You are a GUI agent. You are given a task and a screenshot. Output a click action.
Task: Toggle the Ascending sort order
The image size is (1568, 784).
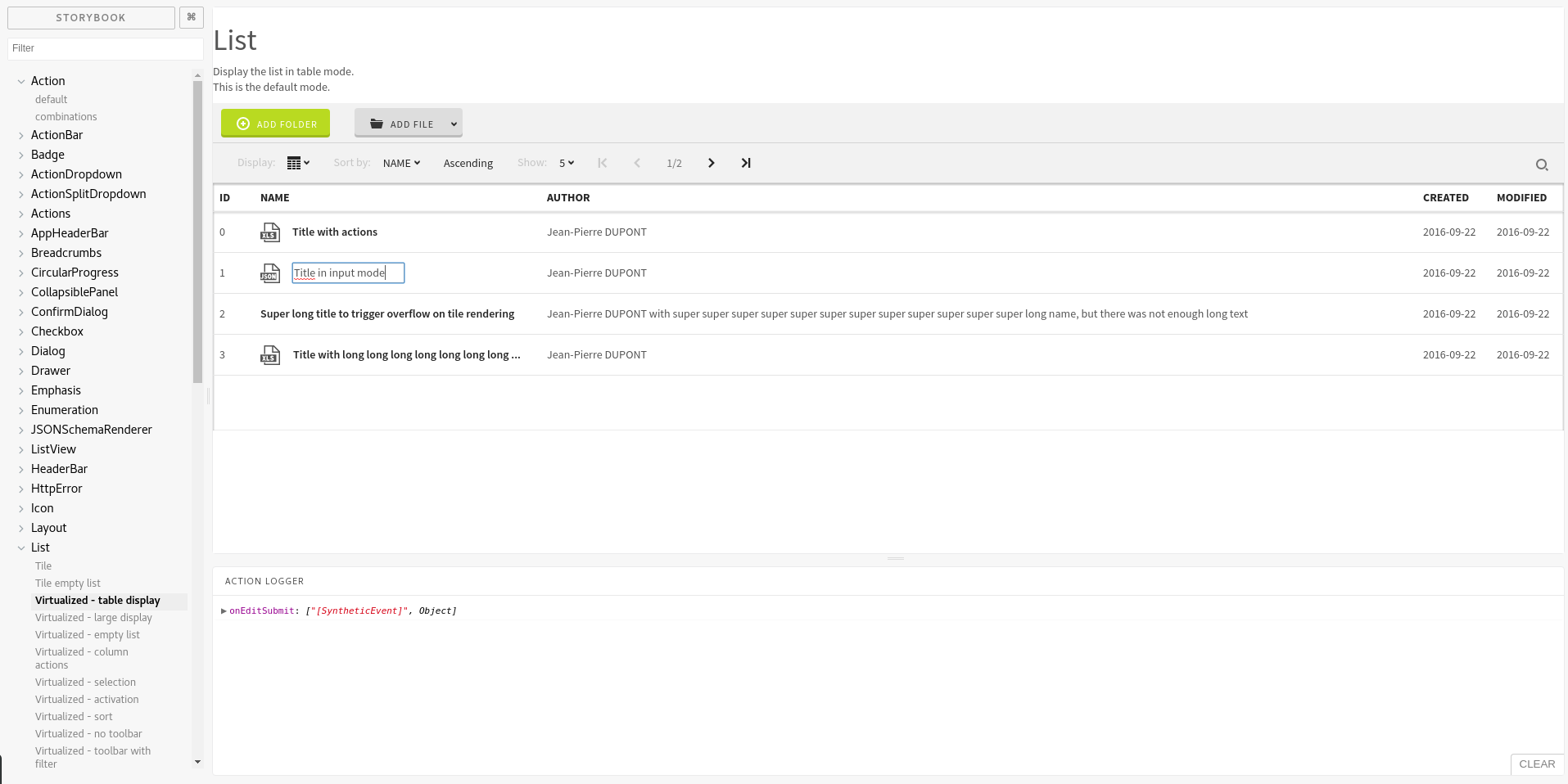[468, 163]
